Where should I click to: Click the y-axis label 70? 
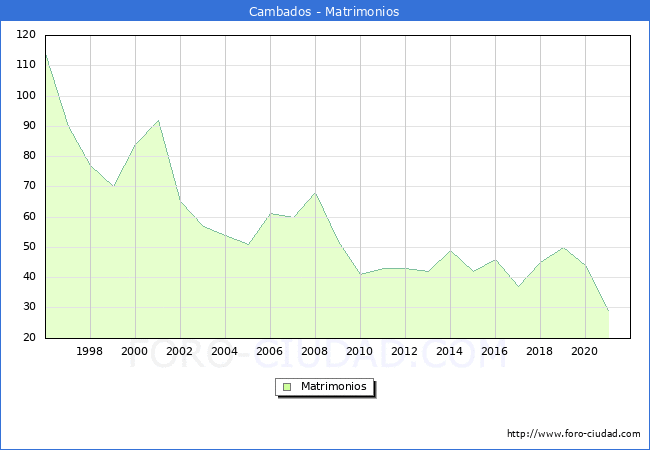pos(29,186)
